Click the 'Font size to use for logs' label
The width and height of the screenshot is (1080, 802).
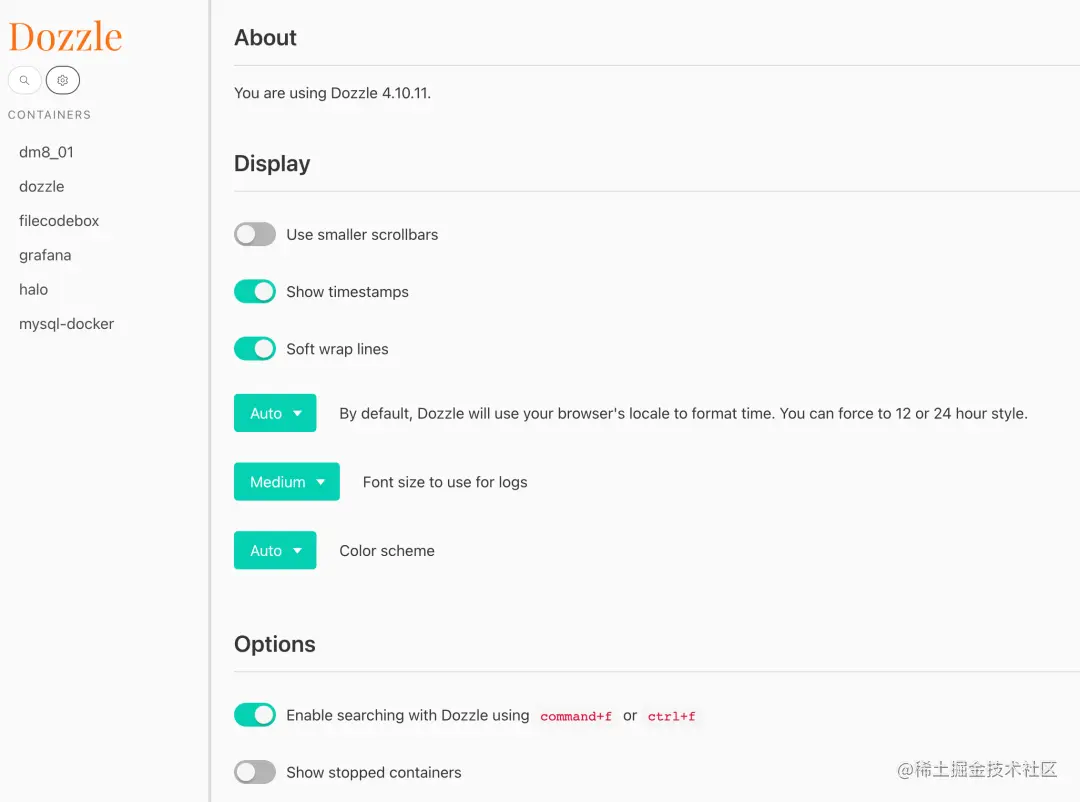[445, 482]
